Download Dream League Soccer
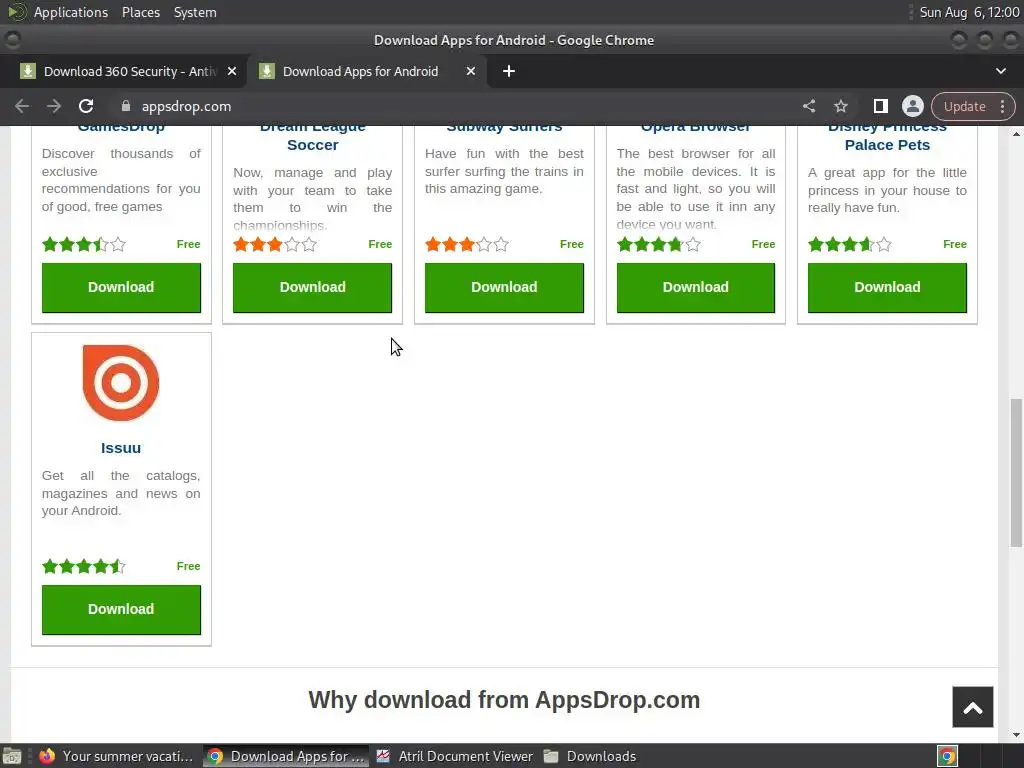 point(313,287)
